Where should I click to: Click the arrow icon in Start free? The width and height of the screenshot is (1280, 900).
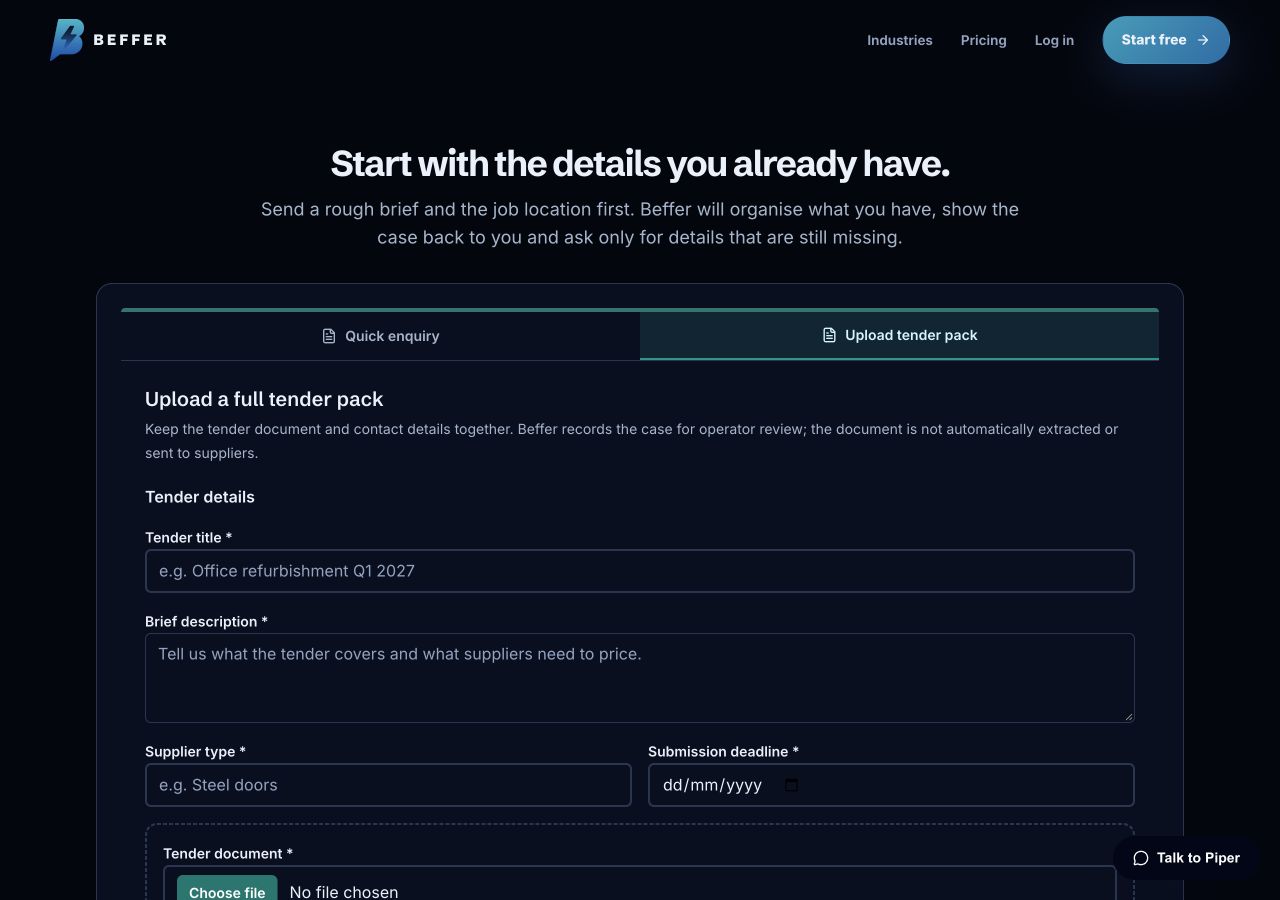pos(1203,40)
